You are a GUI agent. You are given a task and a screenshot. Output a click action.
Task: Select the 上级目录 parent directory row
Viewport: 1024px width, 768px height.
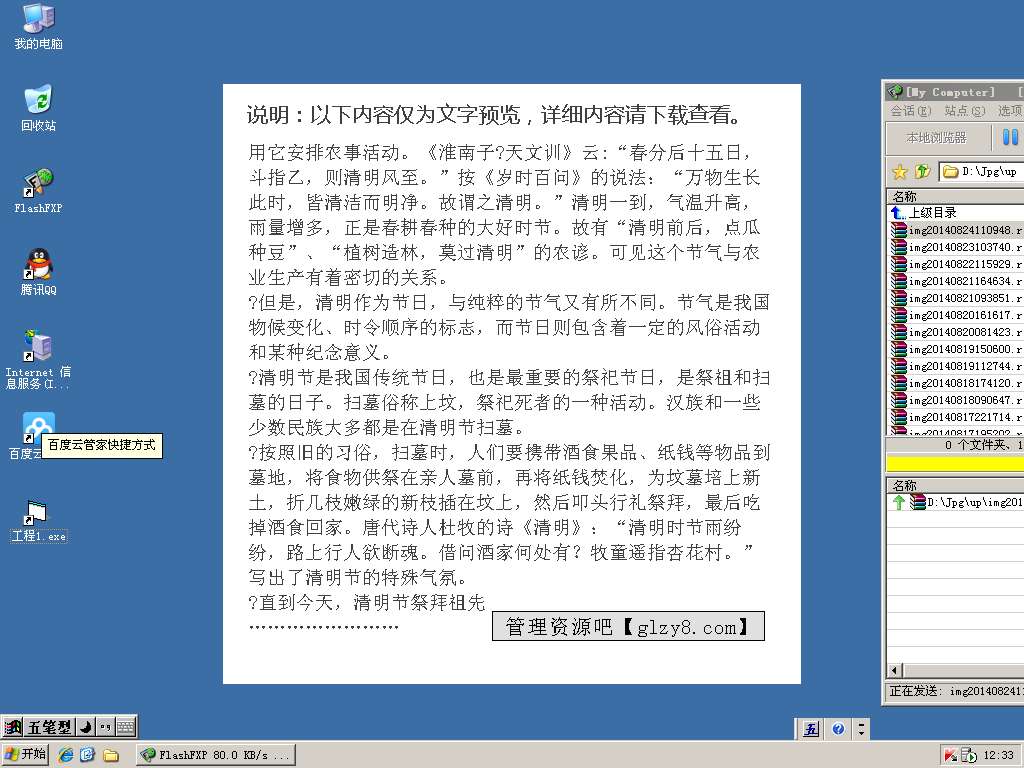tap(955, 212)
